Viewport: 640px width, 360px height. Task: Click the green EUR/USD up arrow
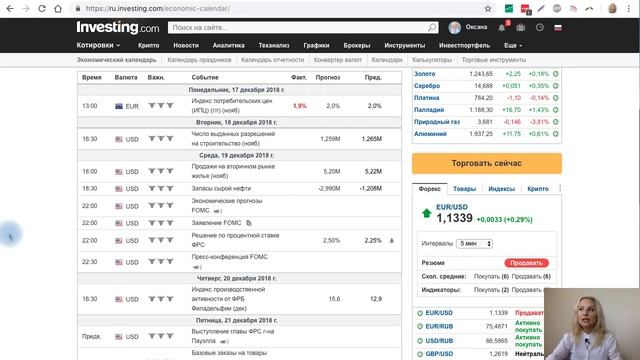coord(427,213)
